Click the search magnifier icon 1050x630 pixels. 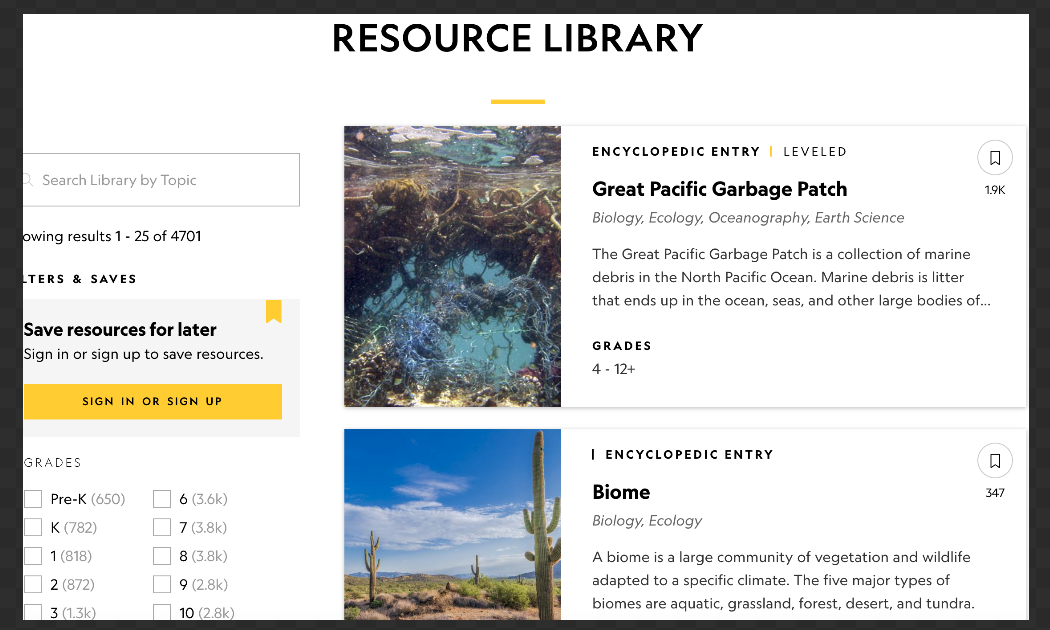click(27, 180)
